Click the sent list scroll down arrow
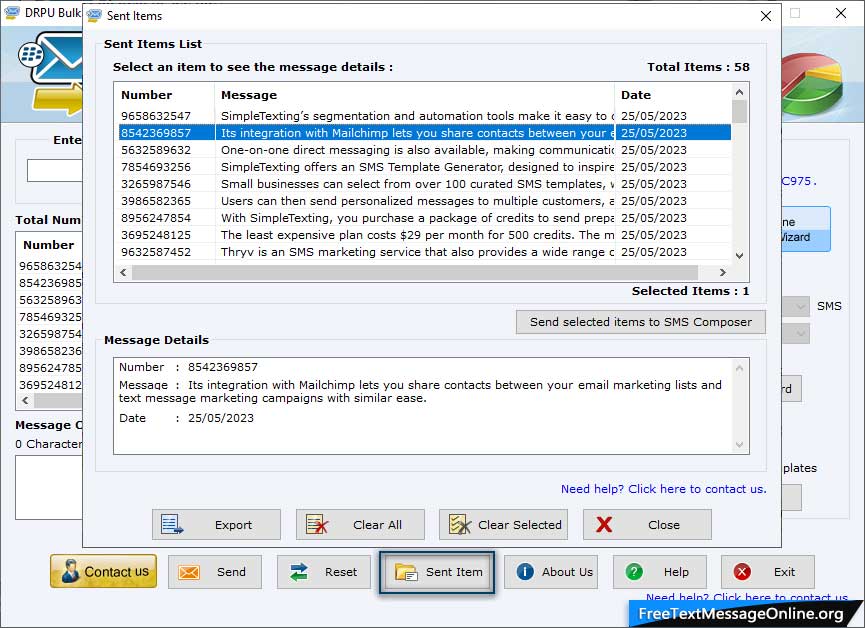Viewport: 865px width, 628px height. coord(739,256)
